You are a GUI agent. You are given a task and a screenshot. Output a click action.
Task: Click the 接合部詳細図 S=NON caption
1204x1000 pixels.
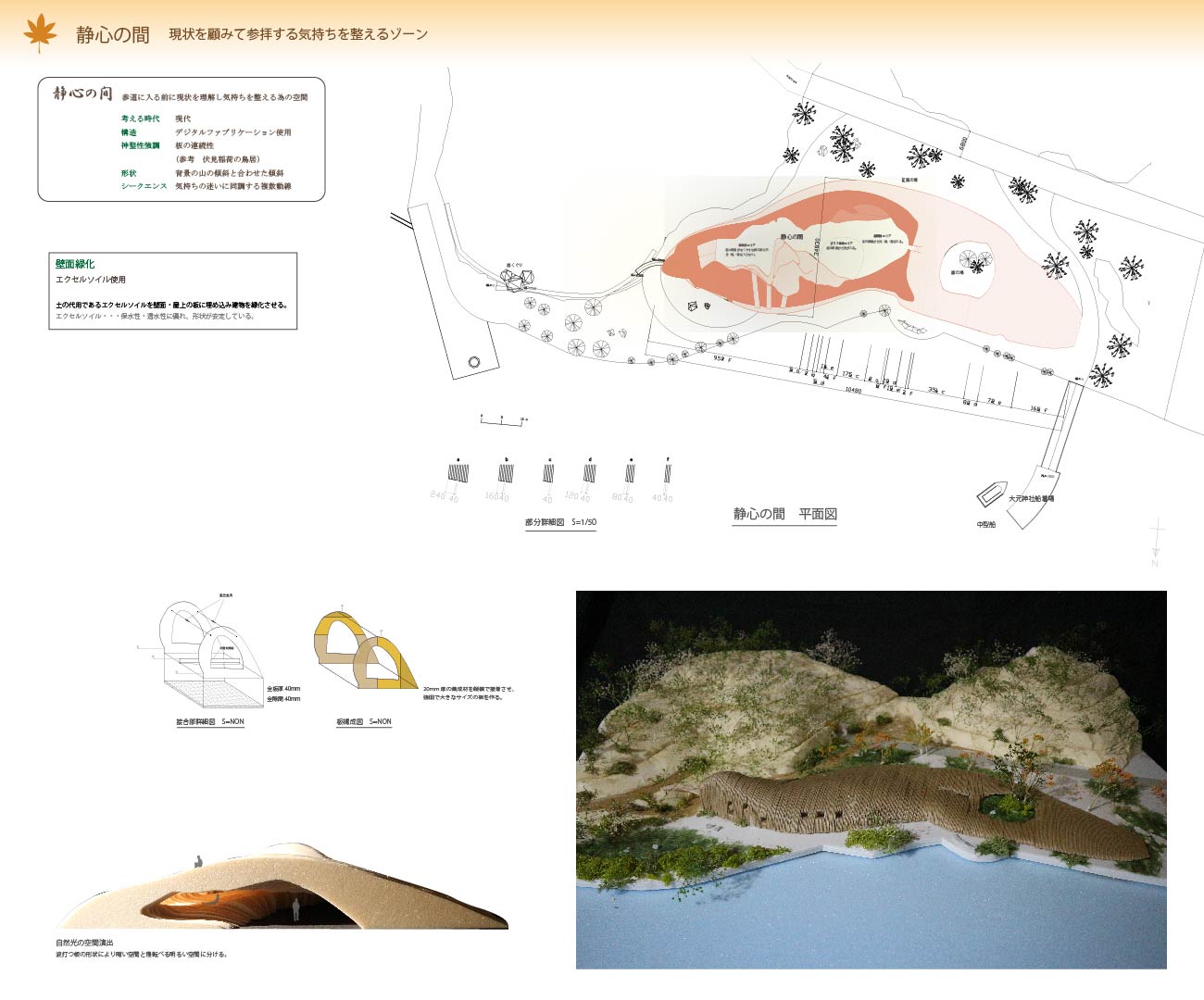pyautogui.click(x=210, y=721)
